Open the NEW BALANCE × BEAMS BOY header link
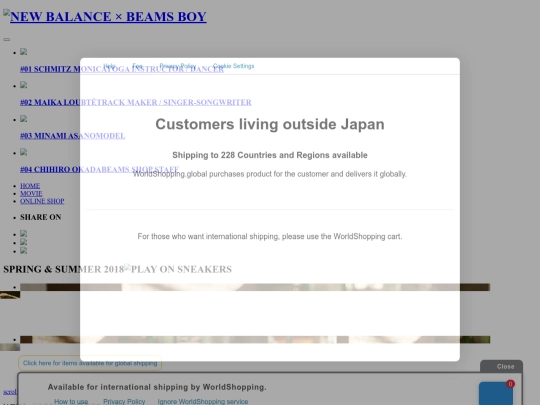 pyautogui.click(x=105, y=17)
